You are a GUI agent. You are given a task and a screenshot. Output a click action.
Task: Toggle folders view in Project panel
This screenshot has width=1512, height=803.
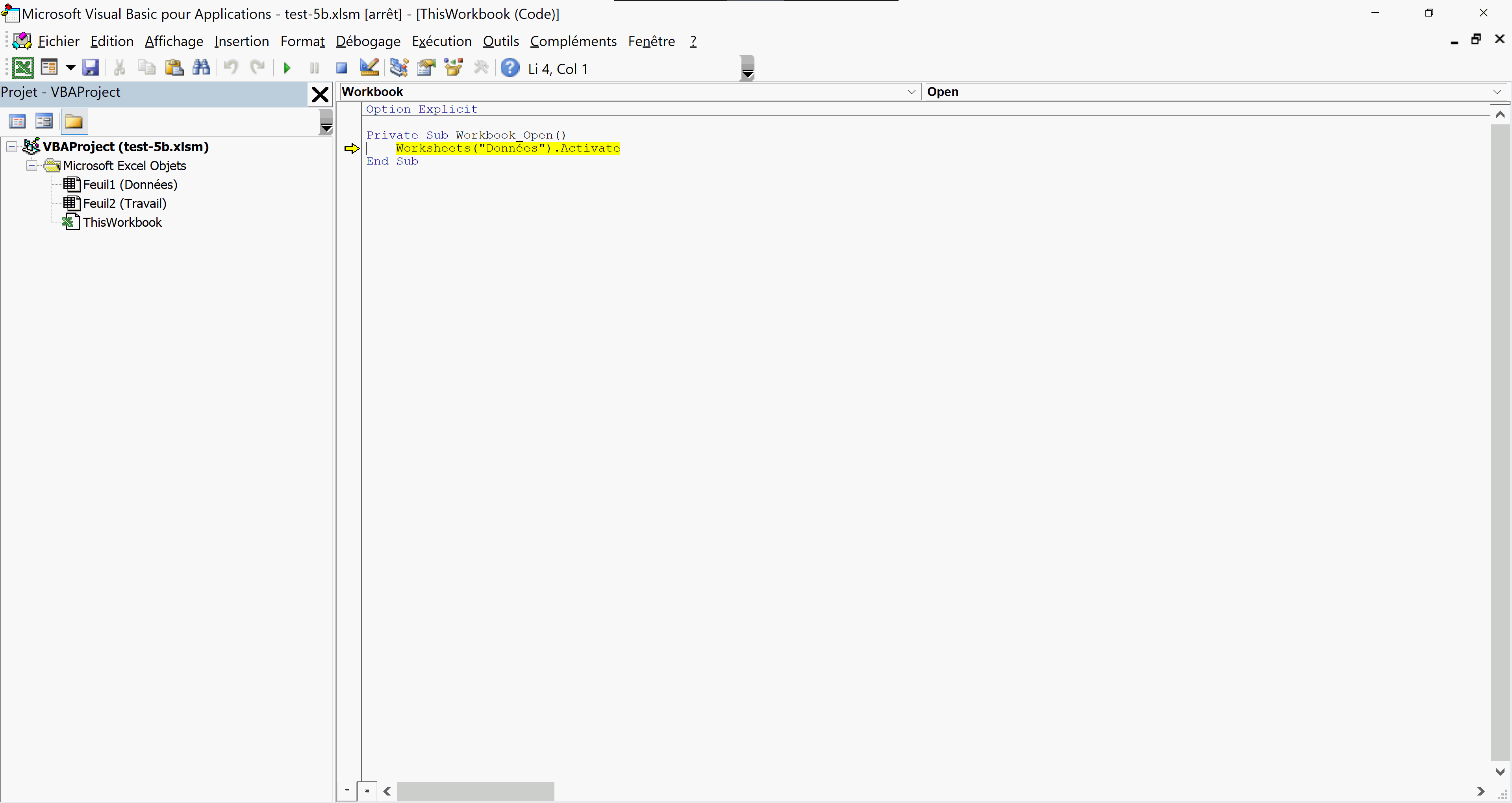[73, 122]
